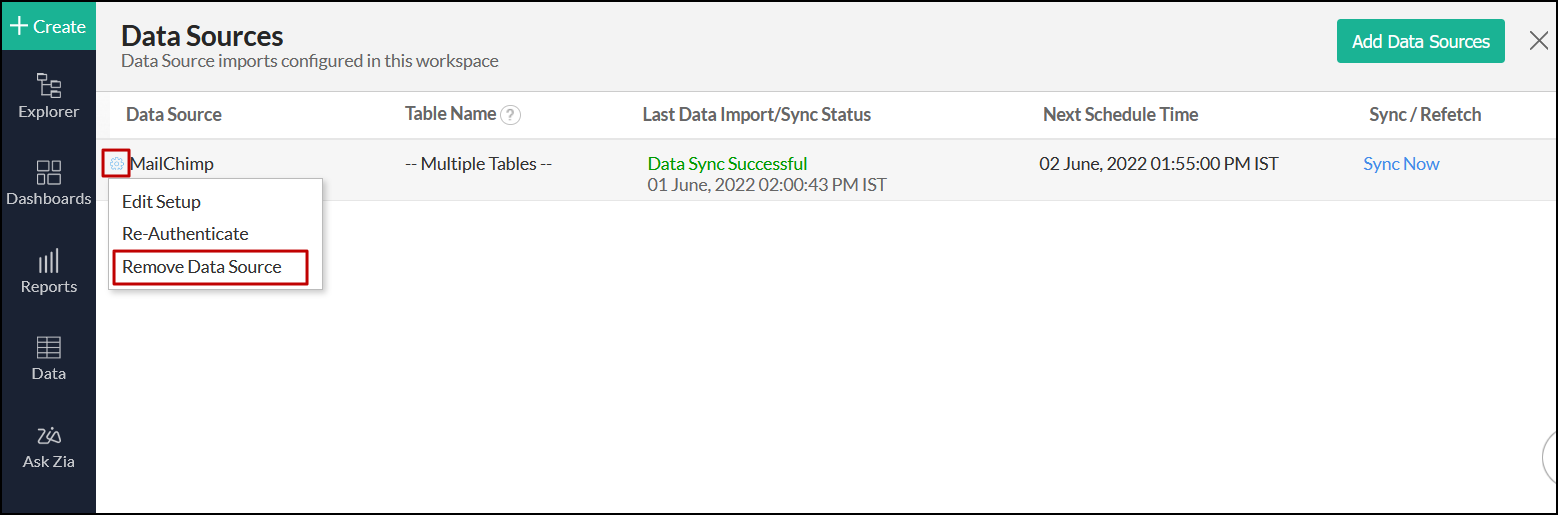
Task: Open the Dashboards section in sidebar
Action: click(48, 183)
